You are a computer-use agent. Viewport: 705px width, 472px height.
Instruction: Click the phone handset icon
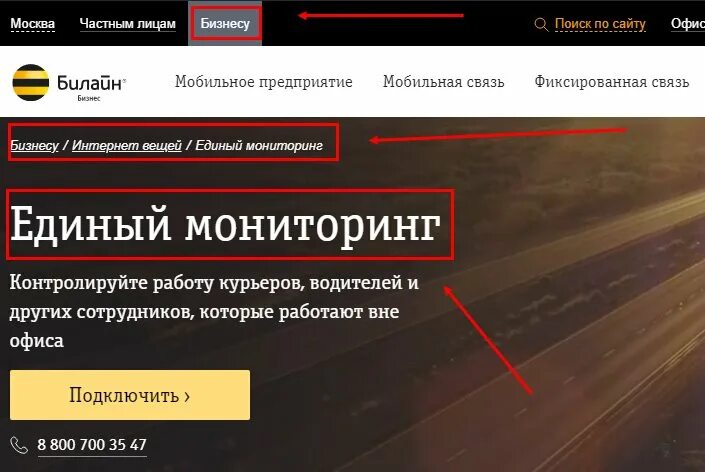pyautogui.click(x=19, y=445)
